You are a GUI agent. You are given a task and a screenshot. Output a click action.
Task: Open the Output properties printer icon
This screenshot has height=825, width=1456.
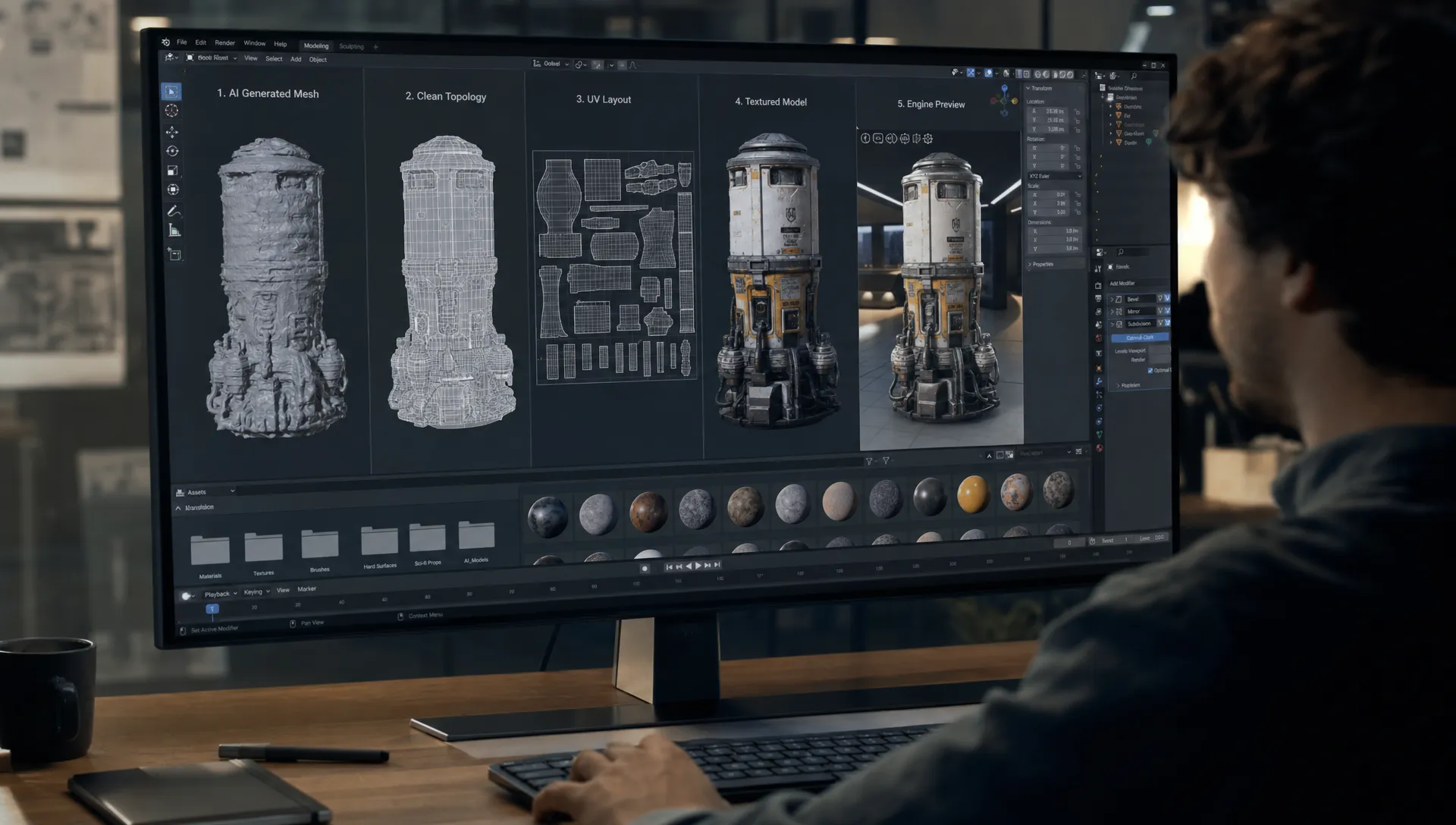[1099, 298]
